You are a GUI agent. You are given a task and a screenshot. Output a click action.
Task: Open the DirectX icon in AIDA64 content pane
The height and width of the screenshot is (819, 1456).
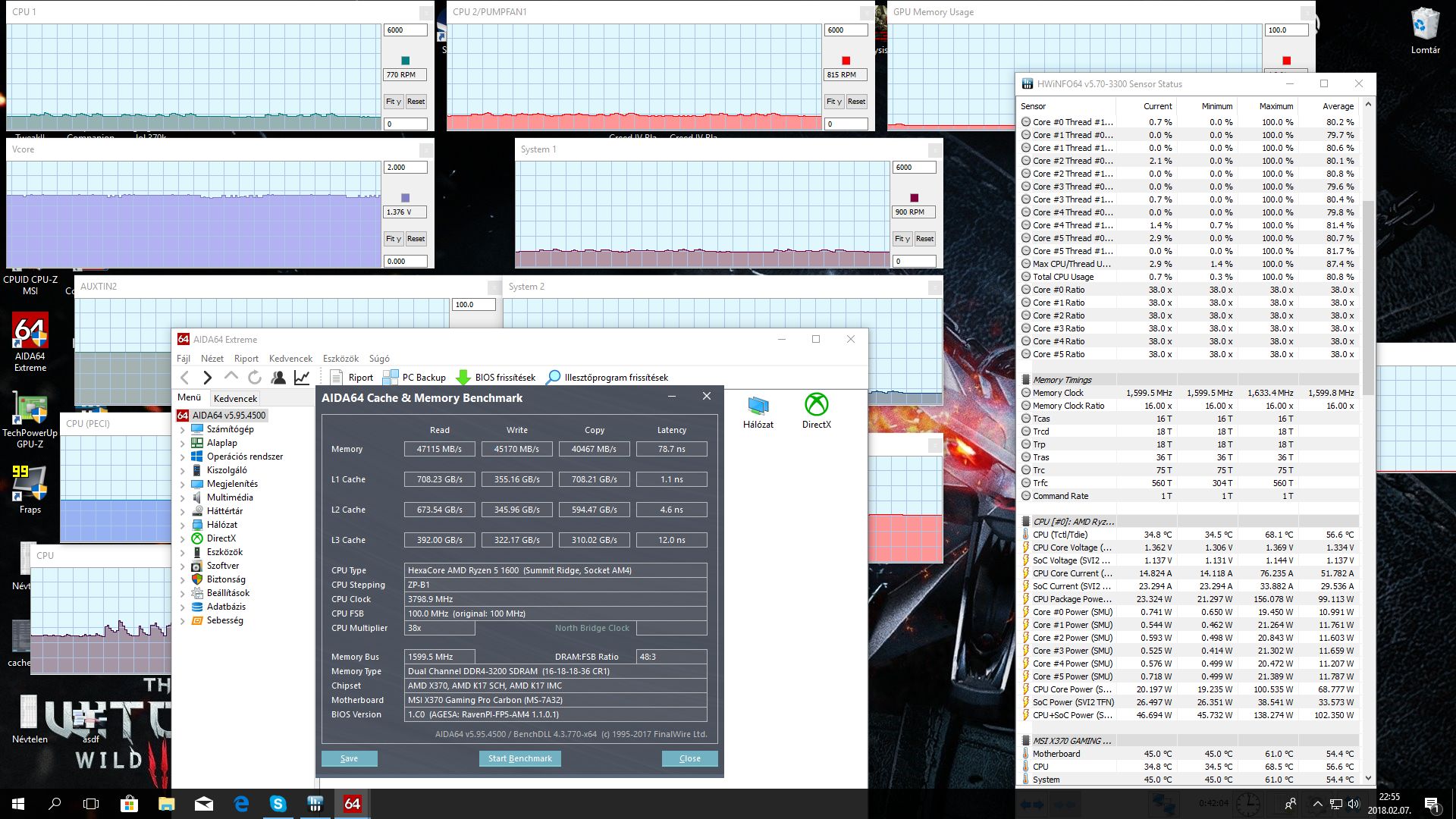tap(817, 412)
